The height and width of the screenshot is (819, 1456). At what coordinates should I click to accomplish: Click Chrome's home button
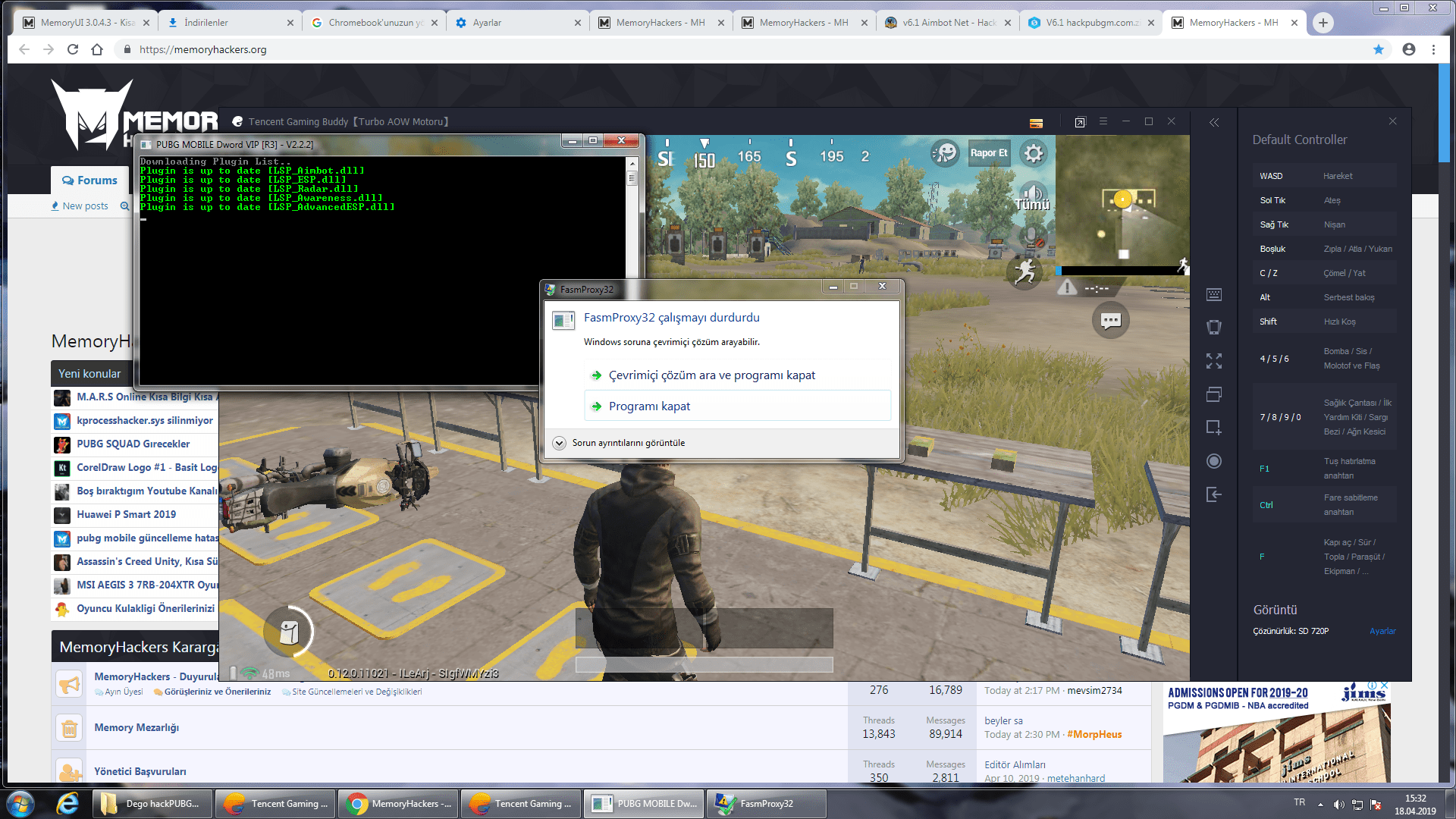[97, 49]
